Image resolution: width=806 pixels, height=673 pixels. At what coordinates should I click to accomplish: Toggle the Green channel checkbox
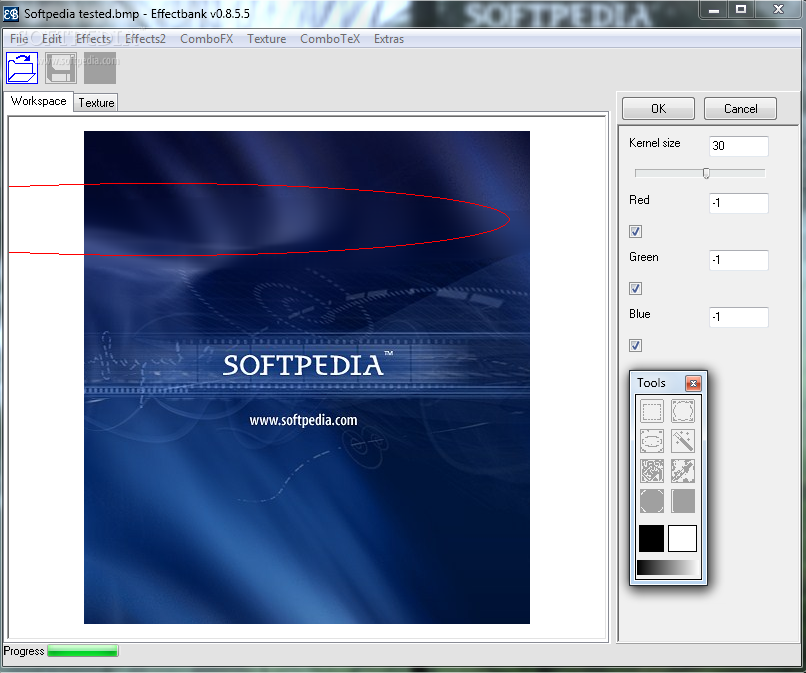tap(635, 288)
